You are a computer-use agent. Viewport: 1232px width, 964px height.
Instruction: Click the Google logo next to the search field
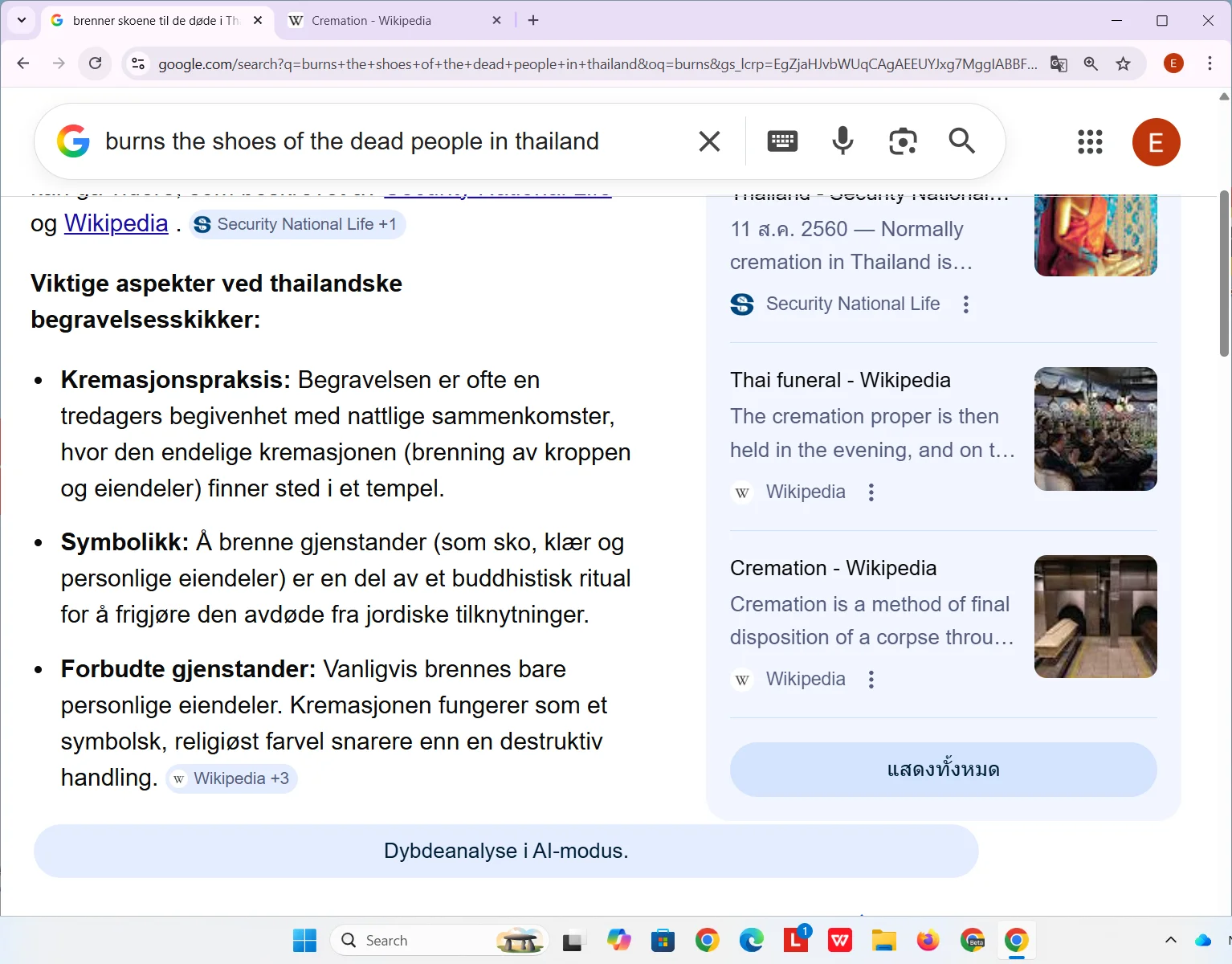point(72,141)
